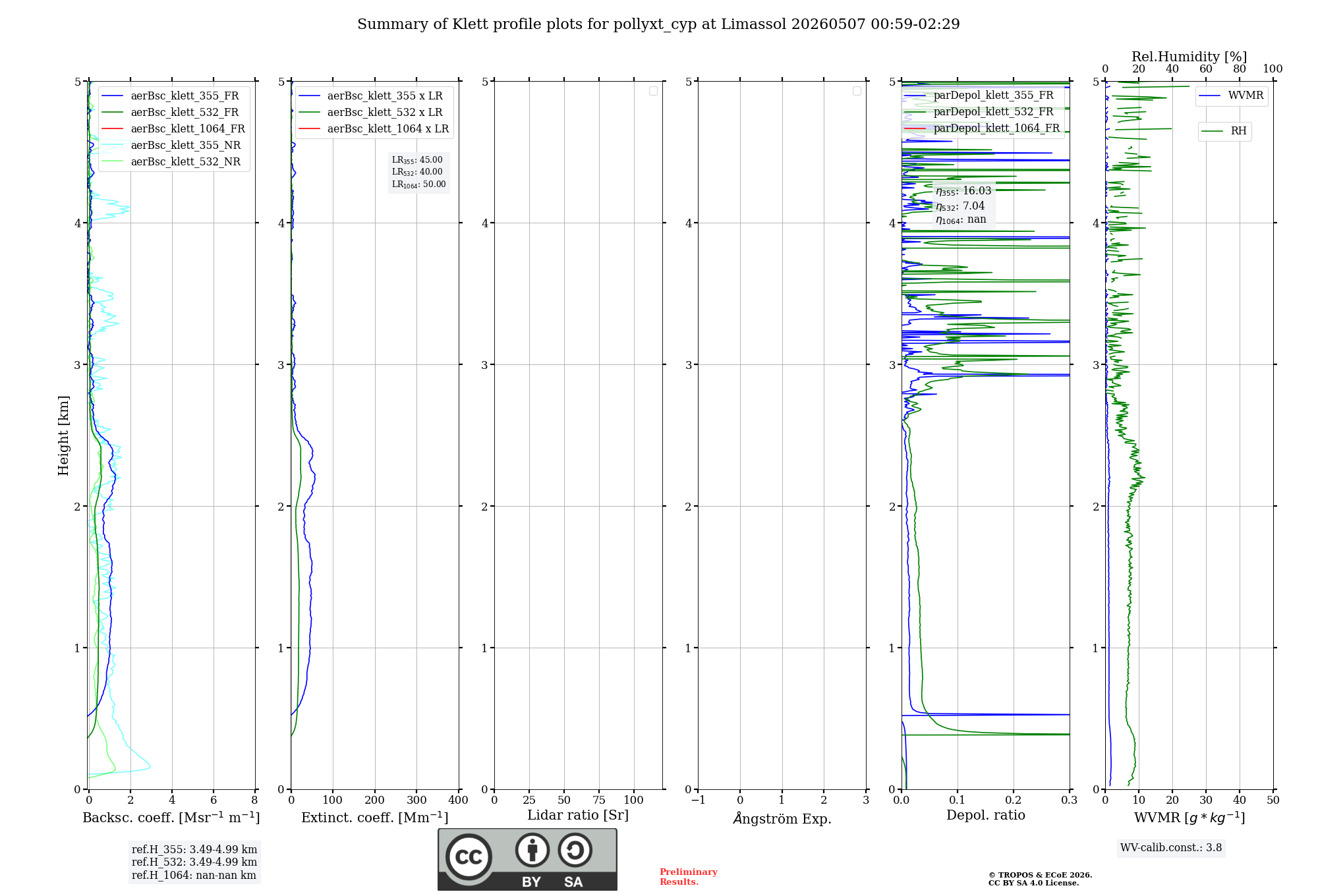Click the 'aerBsc_klett_1064 x LR' legend label
The image size is (1318, 896).
coord(388,129)
